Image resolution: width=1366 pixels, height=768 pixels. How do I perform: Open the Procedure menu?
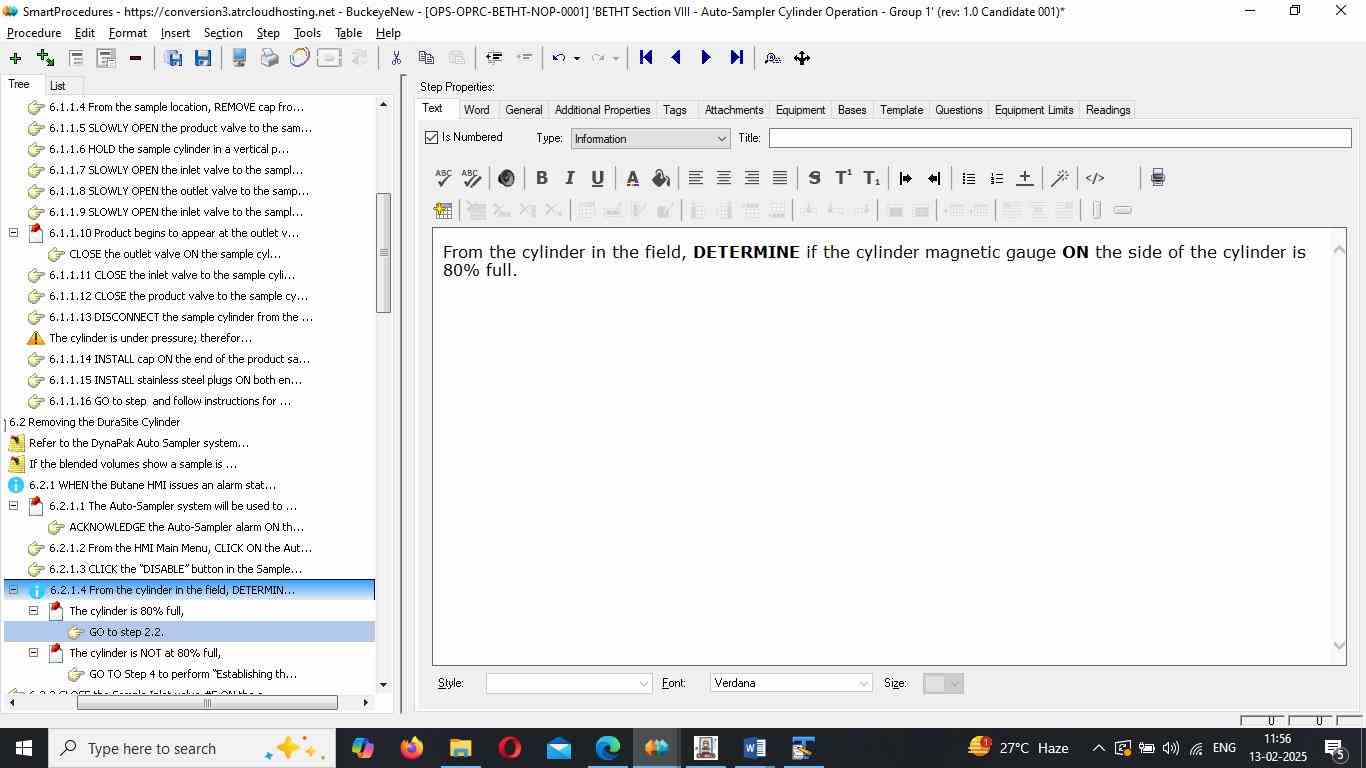[34, 33]
